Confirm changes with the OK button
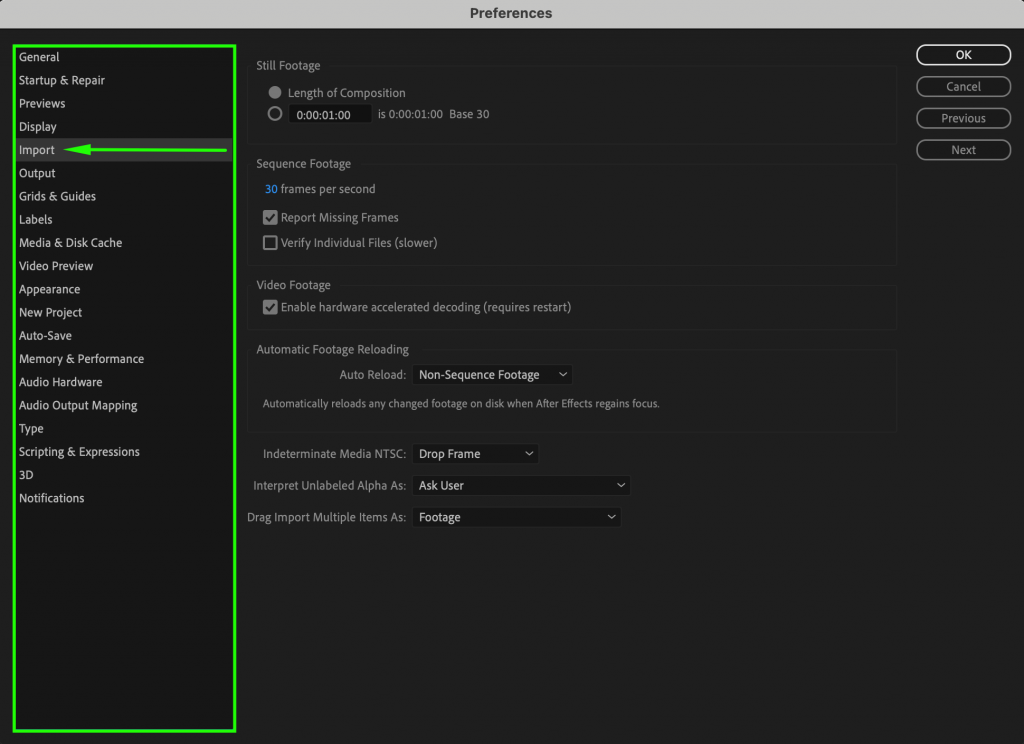Viewport: 1024px width, 744px height. pos(963,55)
